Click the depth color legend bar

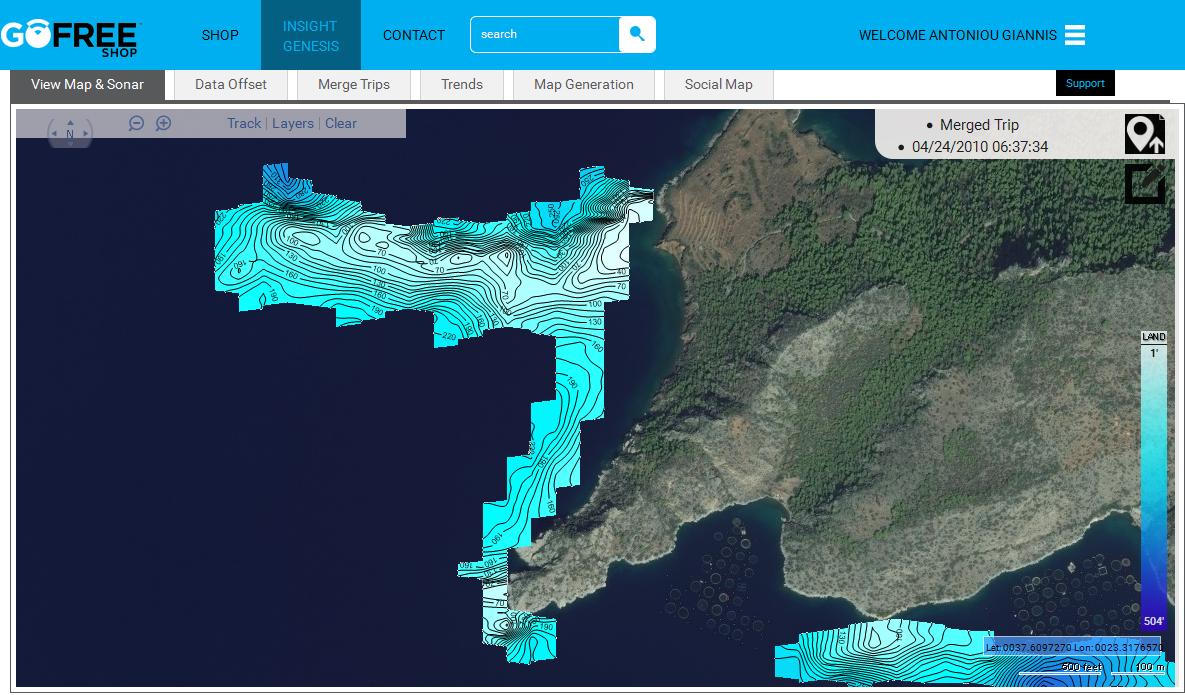coord(1153,480)
